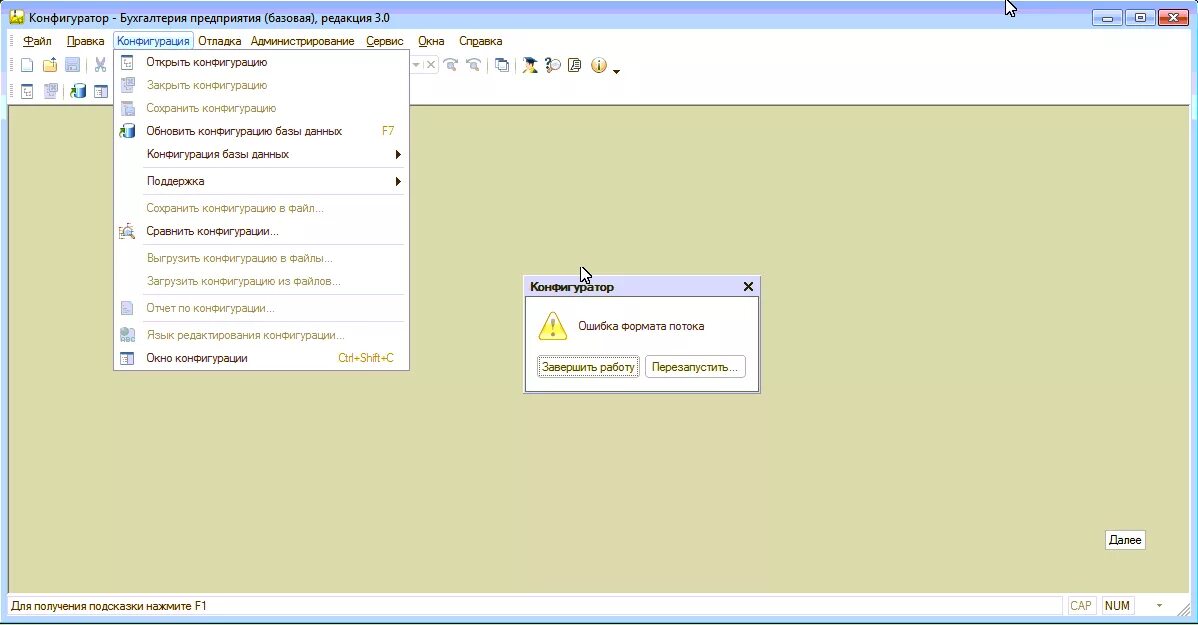The height and width of the screenshot is (625, 1198).
Task: Click greyed Сохранить конфигурацию в файл...
Action: click(x=261, y=209)
